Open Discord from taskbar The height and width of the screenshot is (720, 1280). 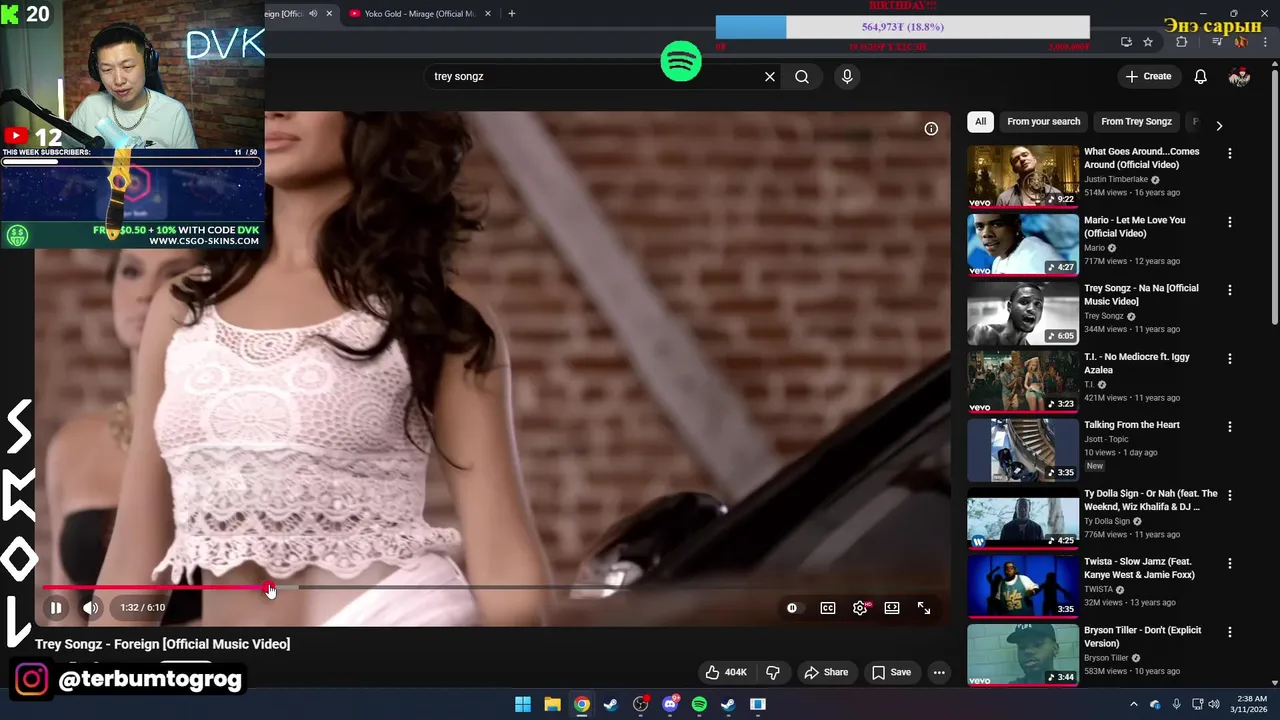[x=670, y=704]
